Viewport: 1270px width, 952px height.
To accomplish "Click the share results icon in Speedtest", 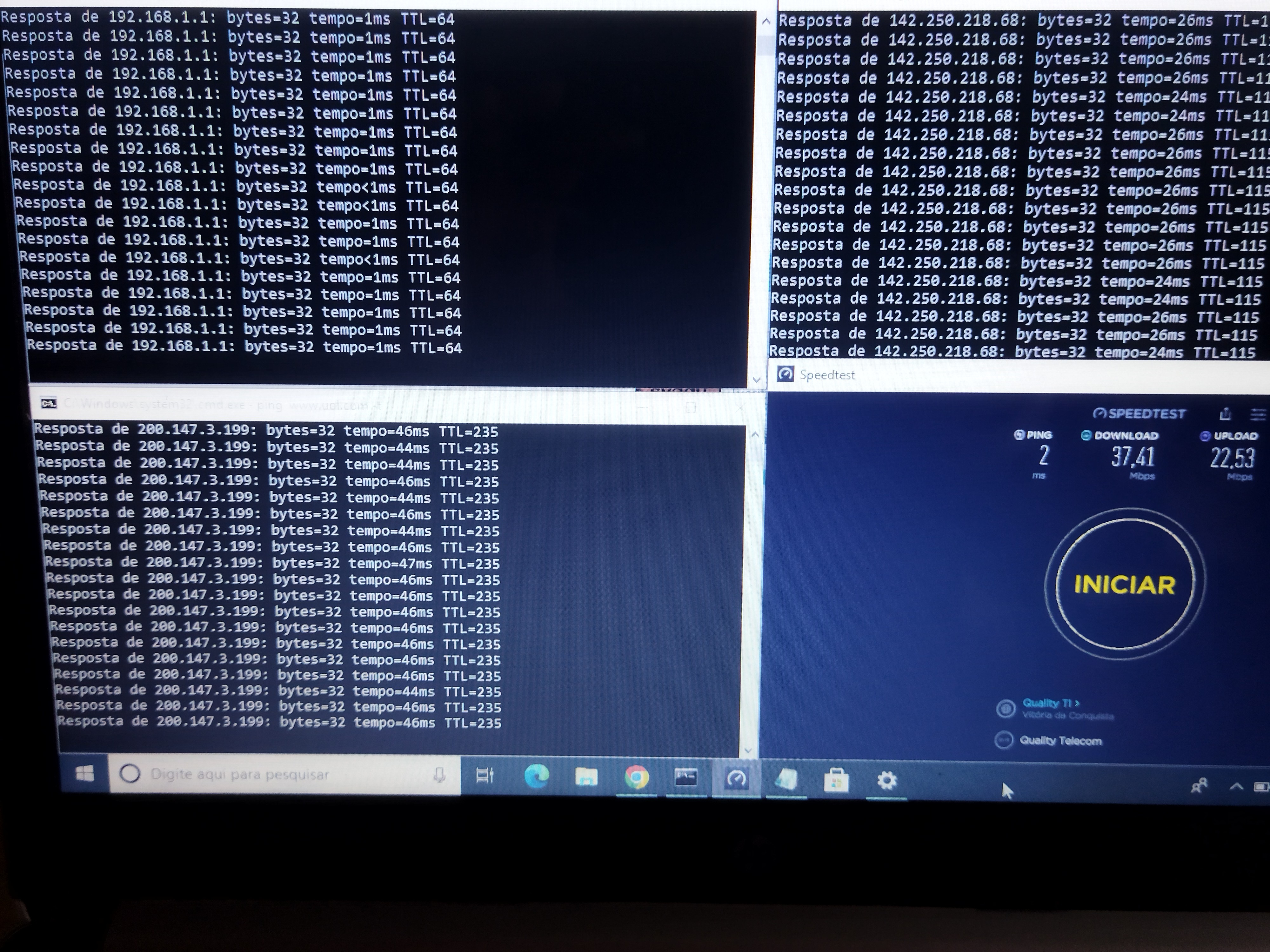I will pyautogui.click(x=1225, y=414).
